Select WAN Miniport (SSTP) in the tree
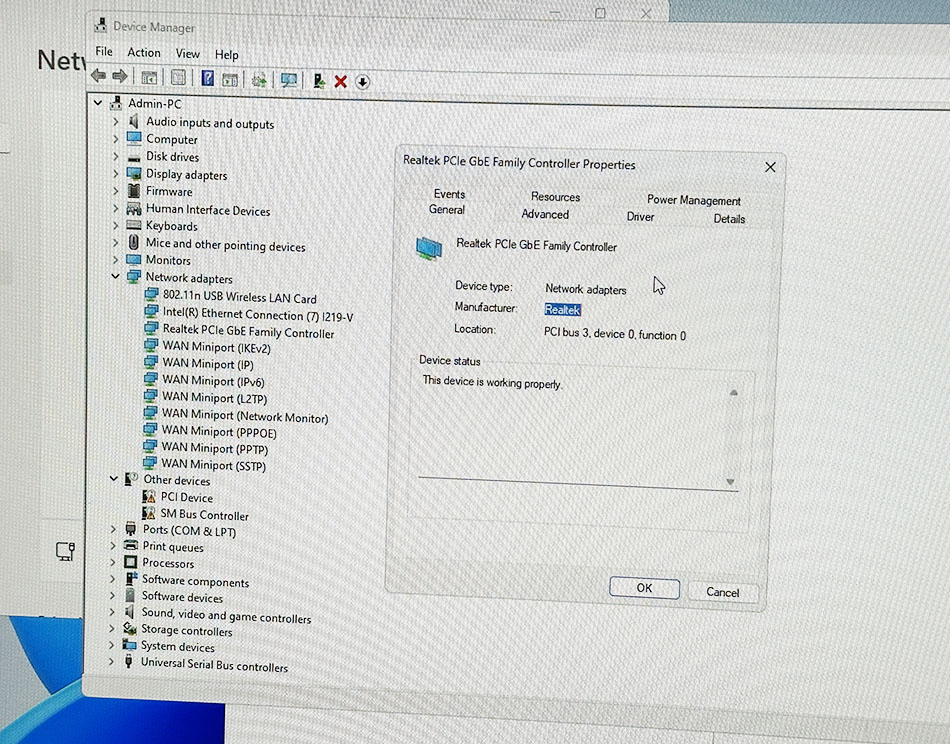The width and height of the screenshot is (950, 744). pyautogui.click(x=213, y=465)
